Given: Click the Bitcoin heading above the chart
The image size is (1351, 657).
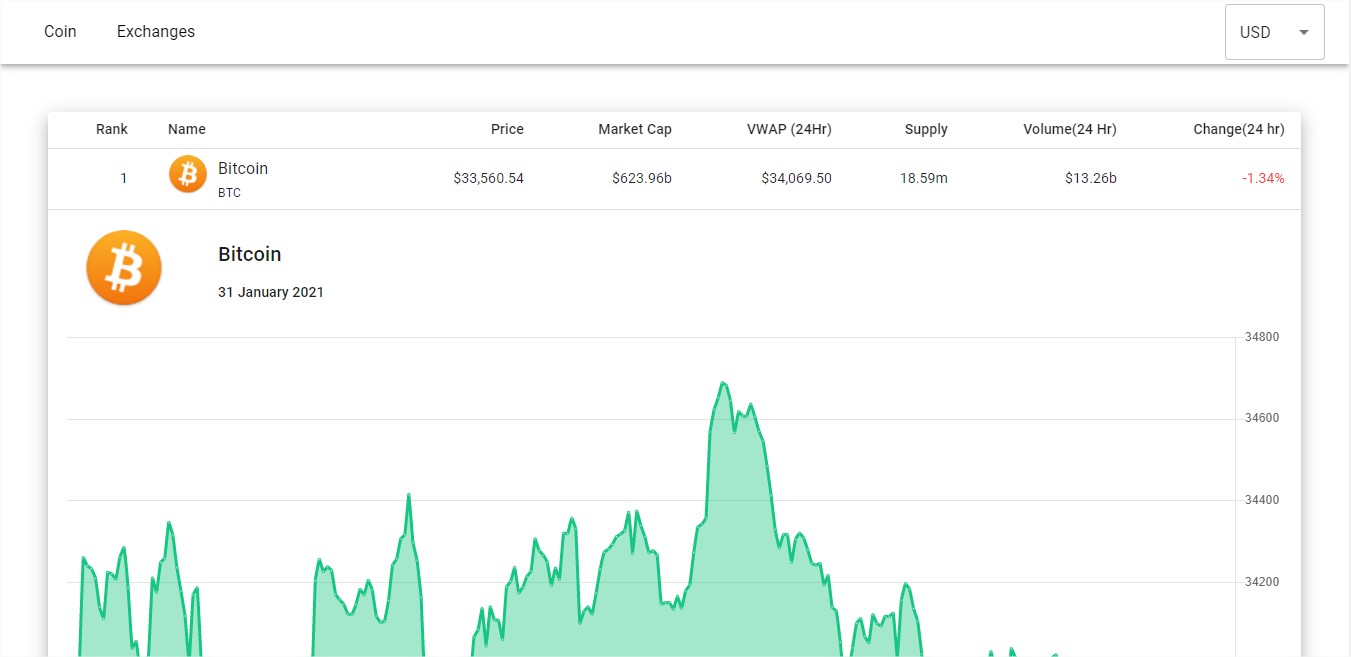Looking at the screenshot, I should click(249, 254).
